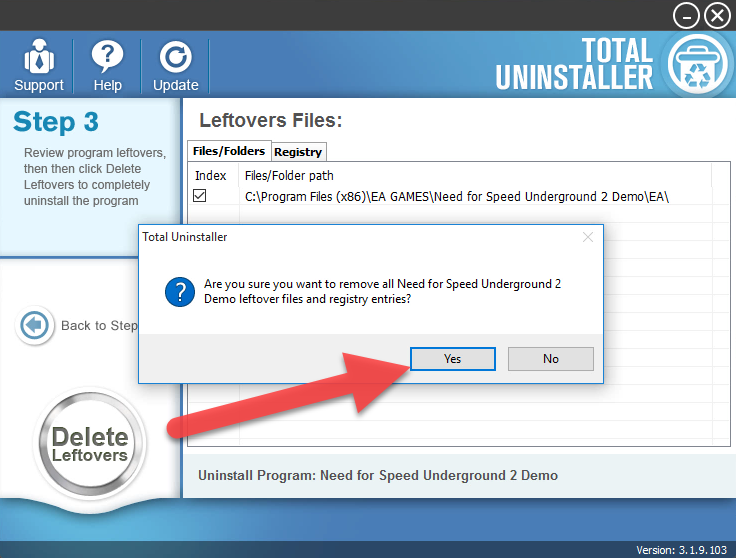Click the Delete Leftovers round button
The height and width of the screenshot is (558, 736).
pyautogui.click(x=91, y=443)
